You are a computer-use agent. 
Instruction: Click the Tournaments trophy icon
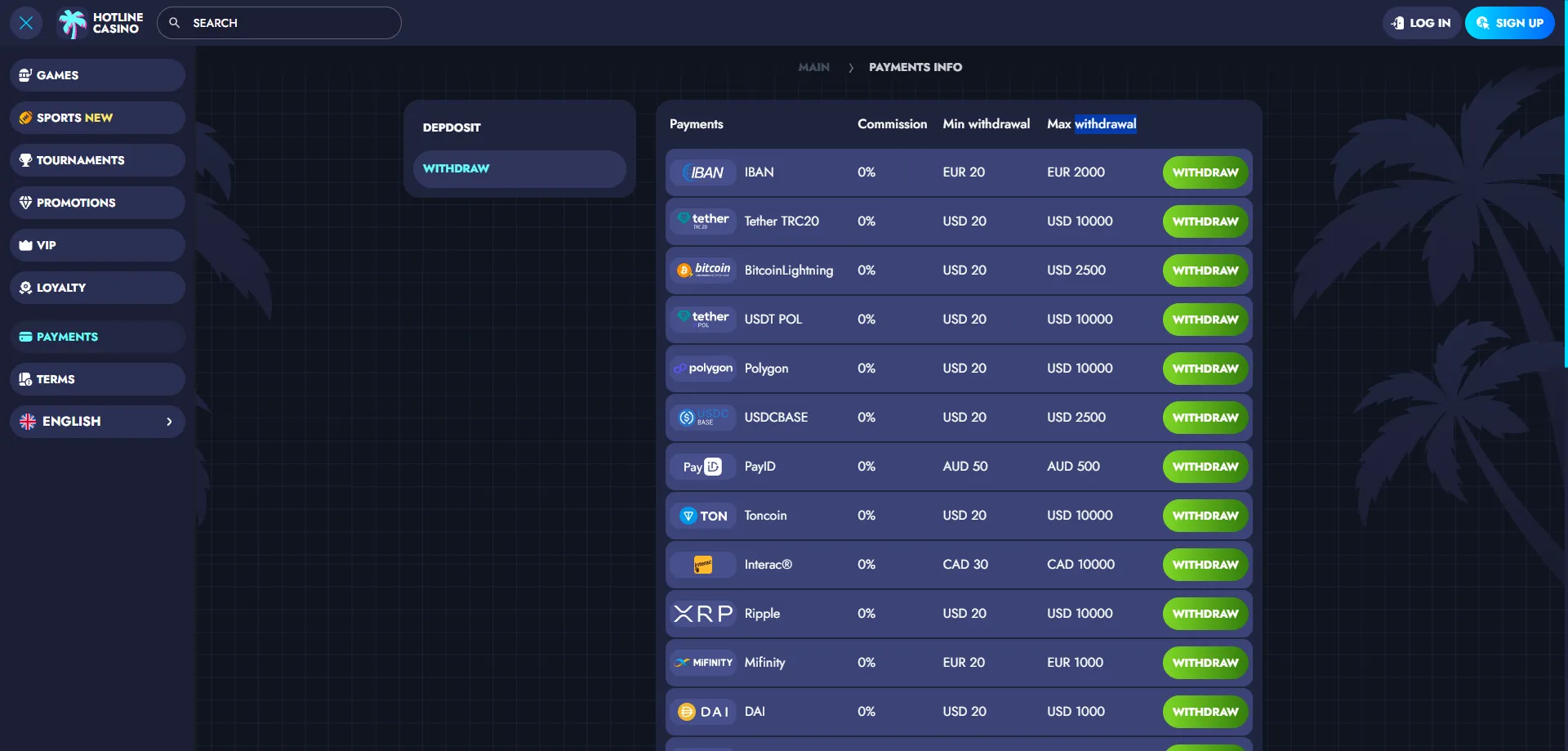click(25, 160)
